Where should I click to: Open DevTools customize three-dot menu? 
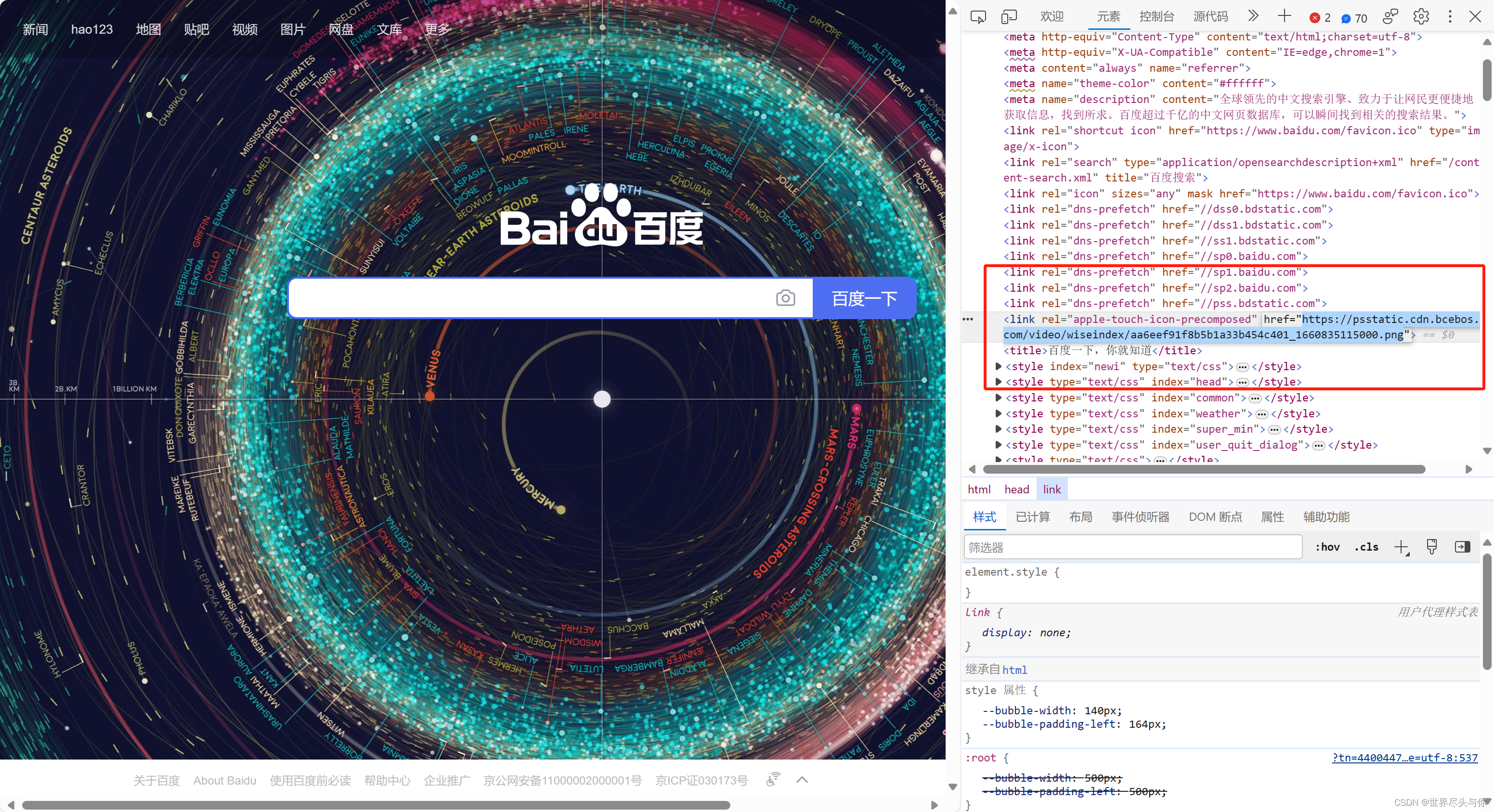click(x=1450, y=16)
